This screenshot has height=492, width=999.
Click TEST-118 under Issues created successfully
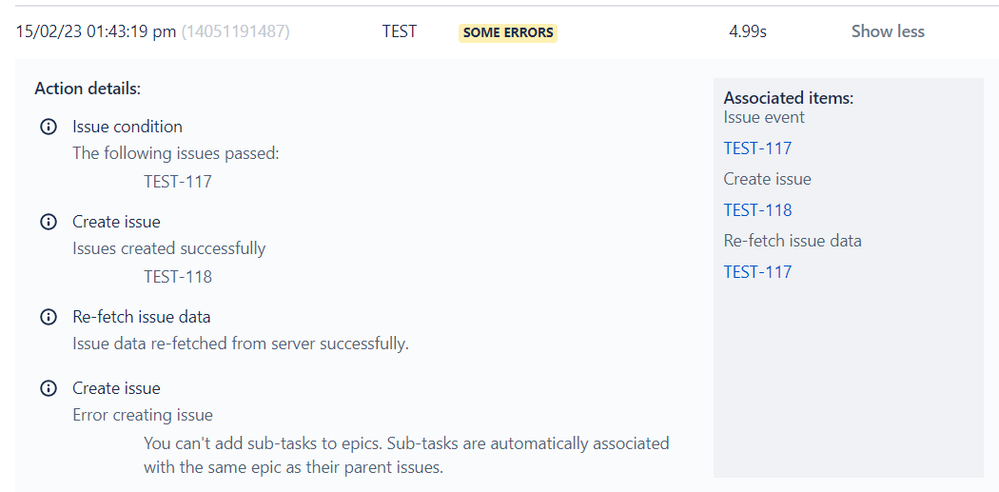pyautogui.click(x=178, y=277)
